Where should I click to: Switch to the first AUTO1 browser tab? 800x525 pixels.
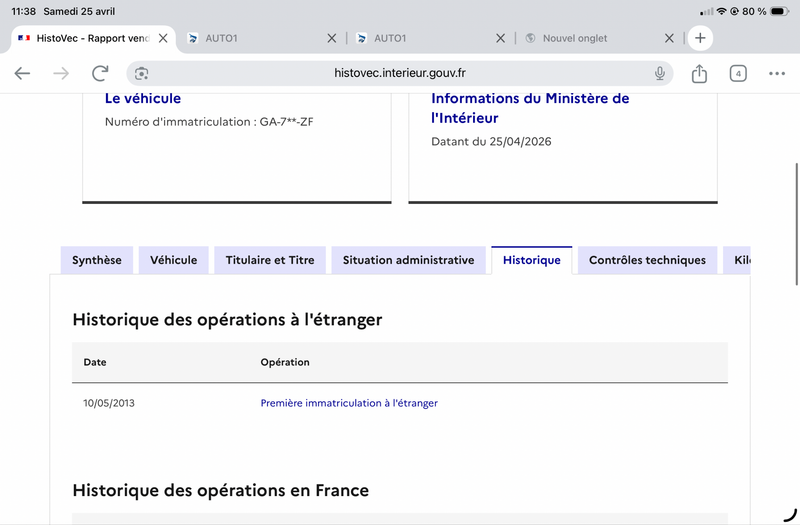[255, 38]
